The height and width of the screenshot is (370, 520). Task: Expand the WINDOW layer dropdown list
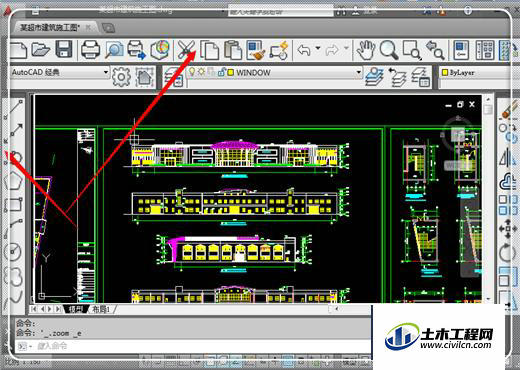tap(359, 72)
